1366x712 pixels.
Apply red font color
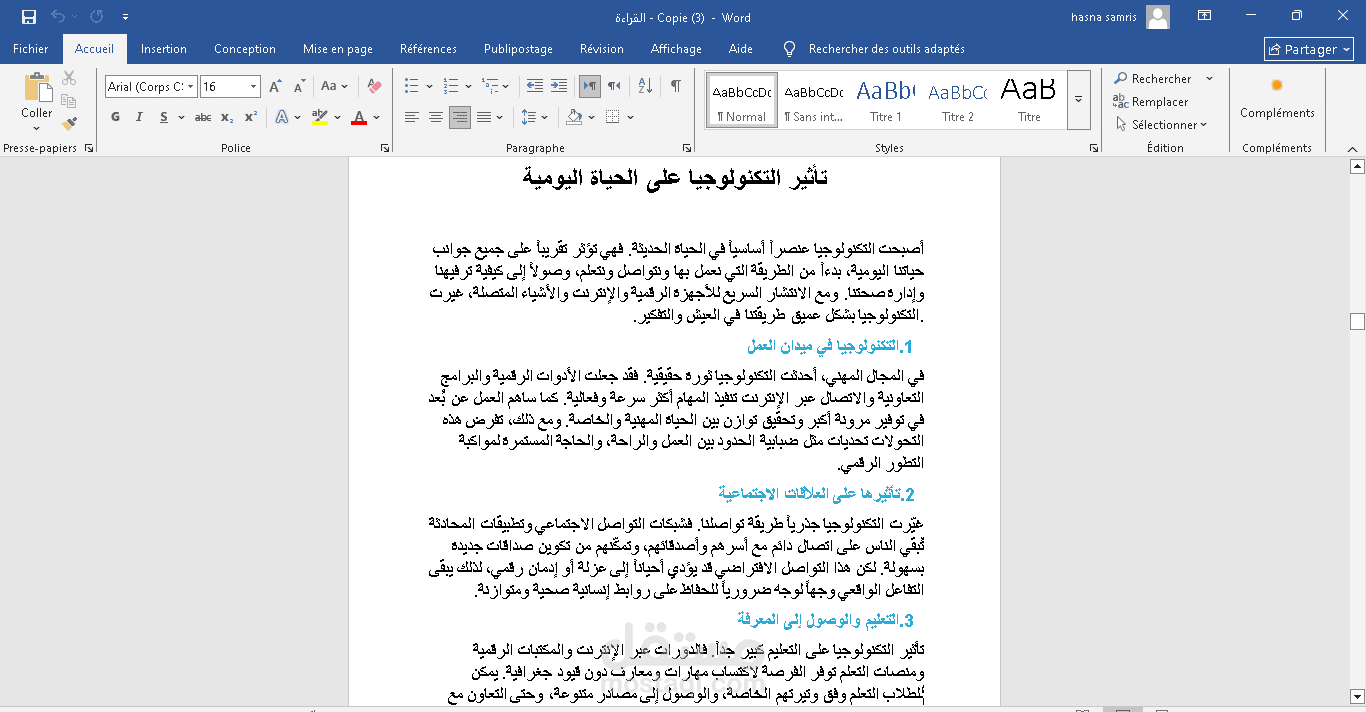click(359, 117)
